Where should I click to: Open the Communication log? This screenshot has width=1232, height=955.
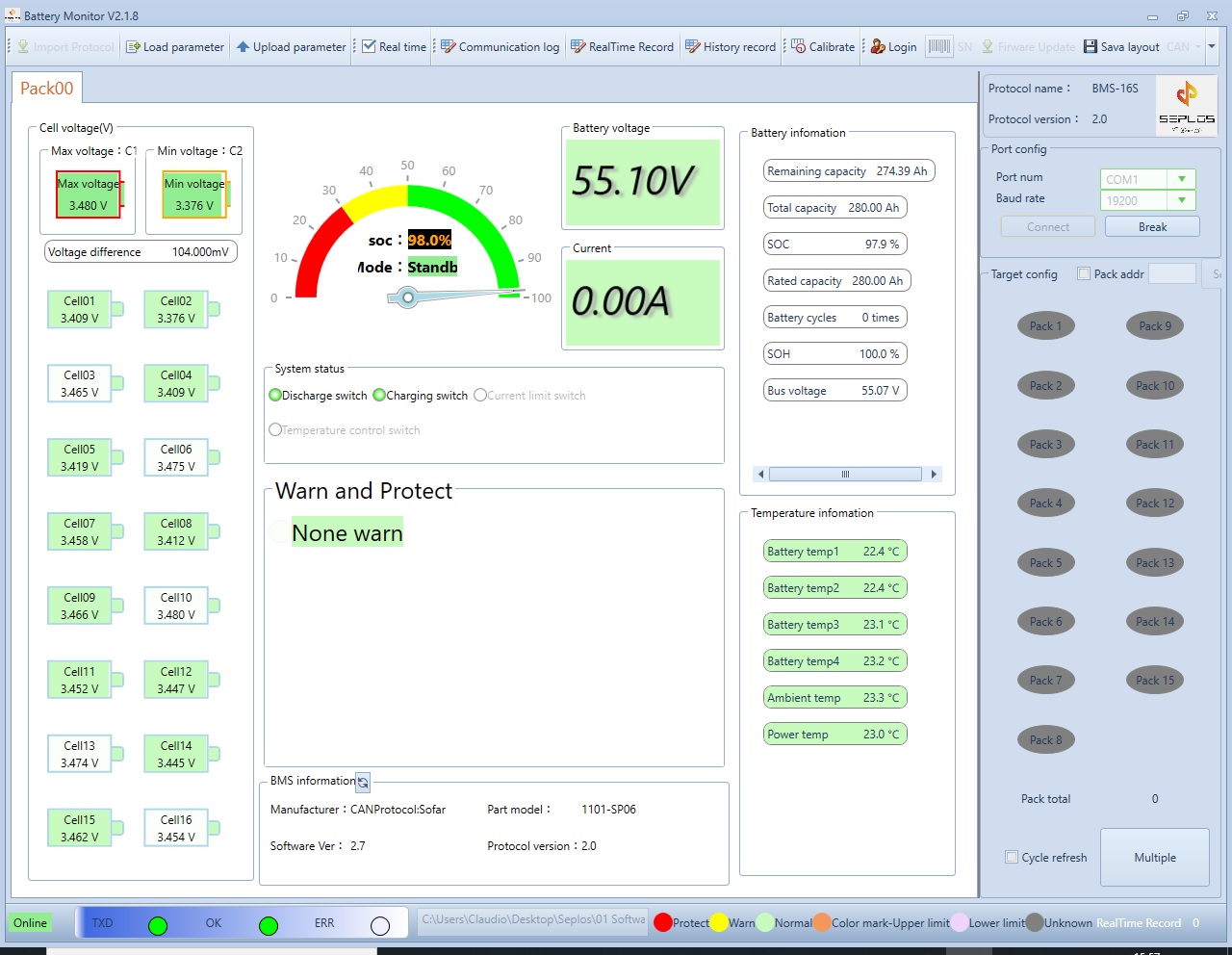tap(500, 46)
